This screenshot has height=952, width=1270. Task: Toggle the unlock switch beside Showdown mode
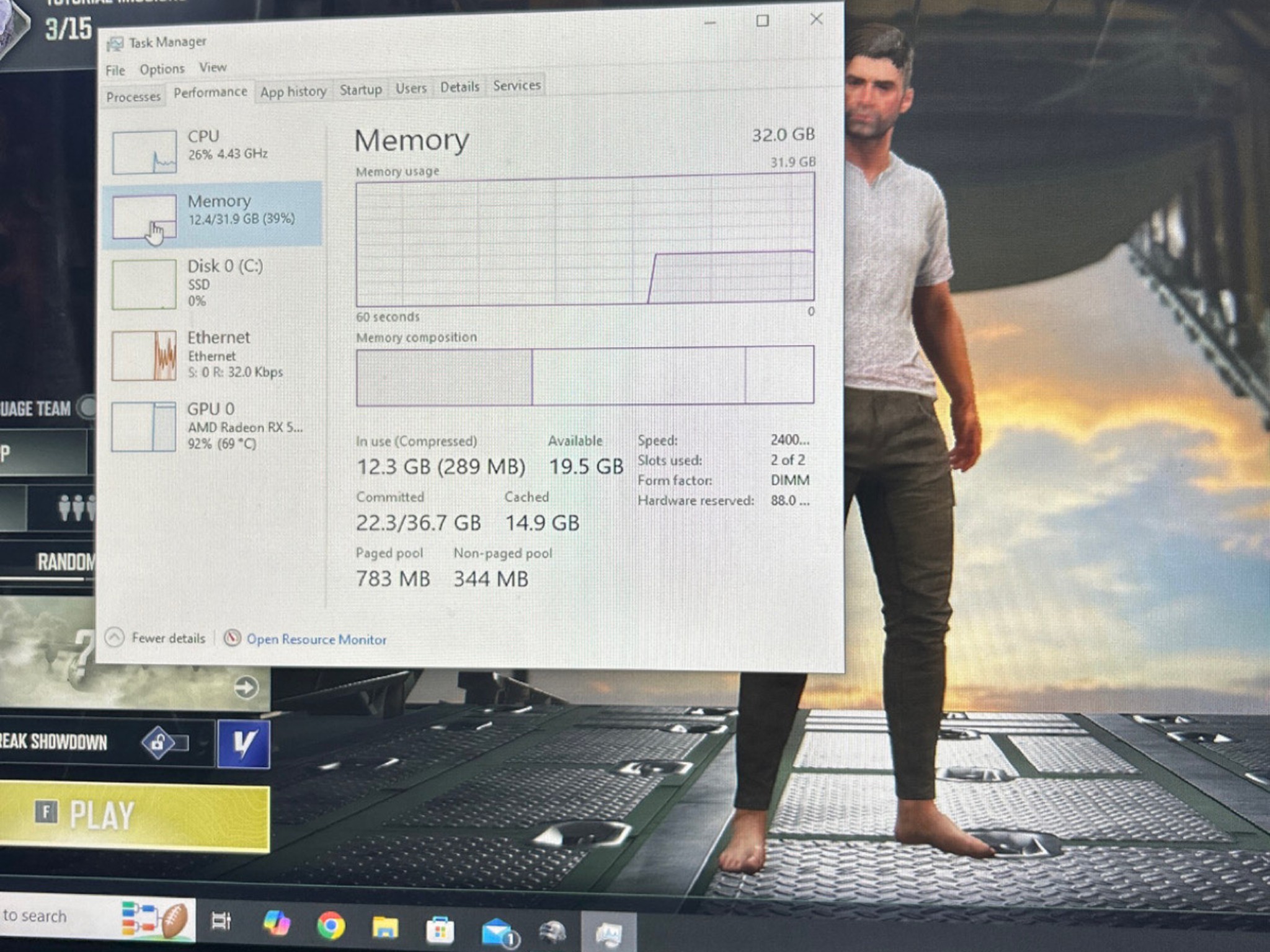click(165, 743)
